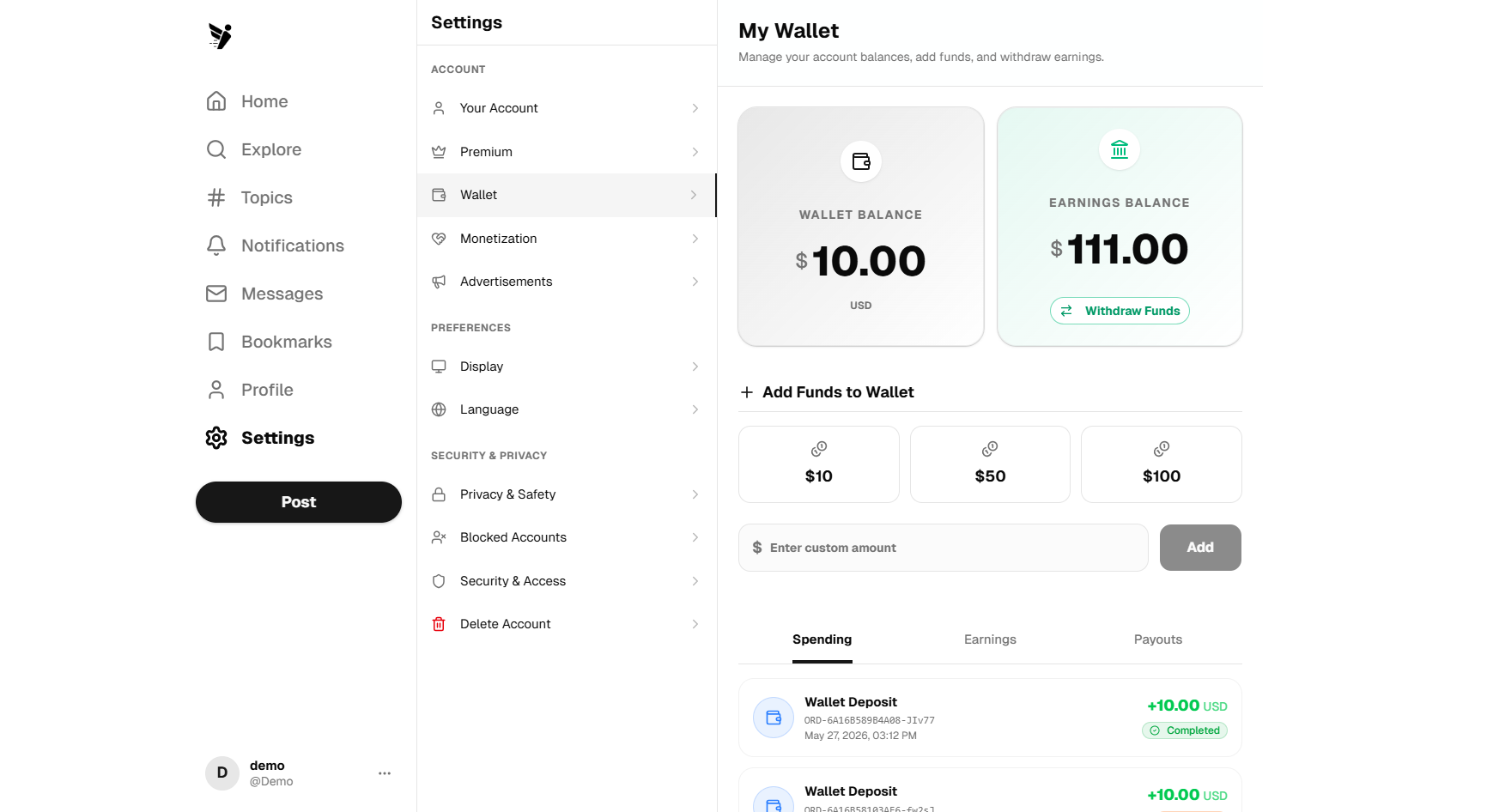Image resolution: width=1493 pixels, height=812 pixels.
Task: Click the Language globe icon
Action: [x=439, y=409]
